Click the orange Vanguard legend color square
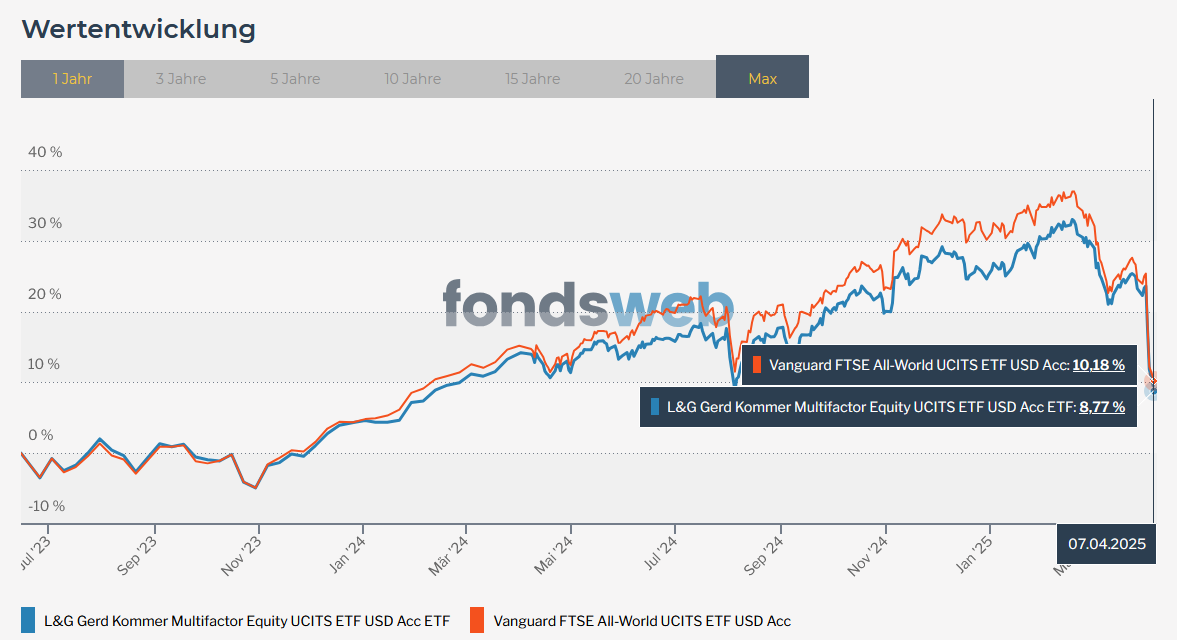 (476, 621)
